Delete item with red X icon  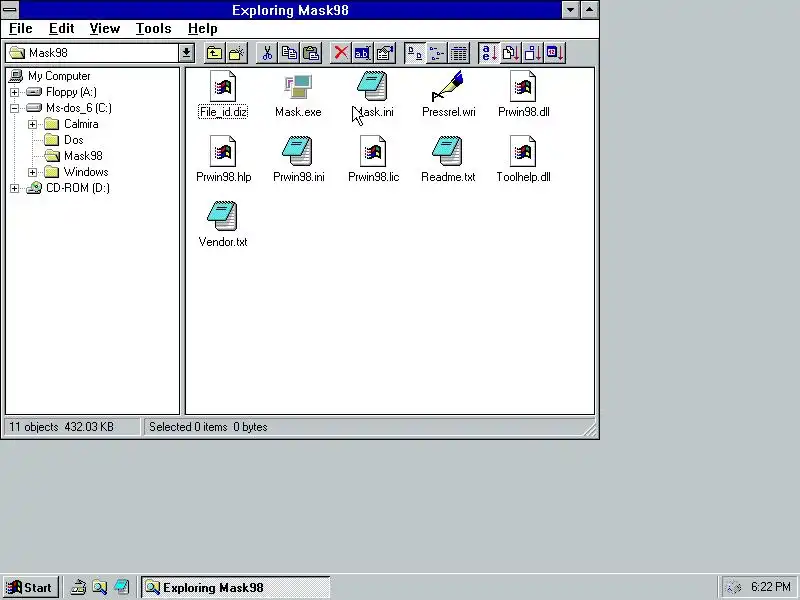[341, 53]
